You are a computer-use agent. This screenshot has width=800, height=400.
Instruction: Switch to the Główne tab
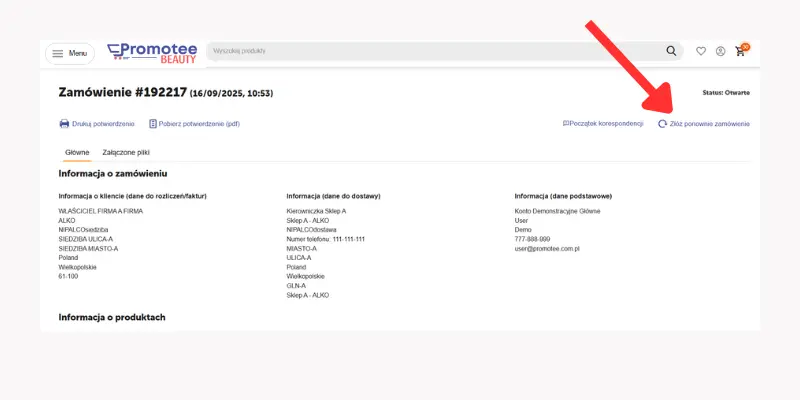tap(77, 153)
